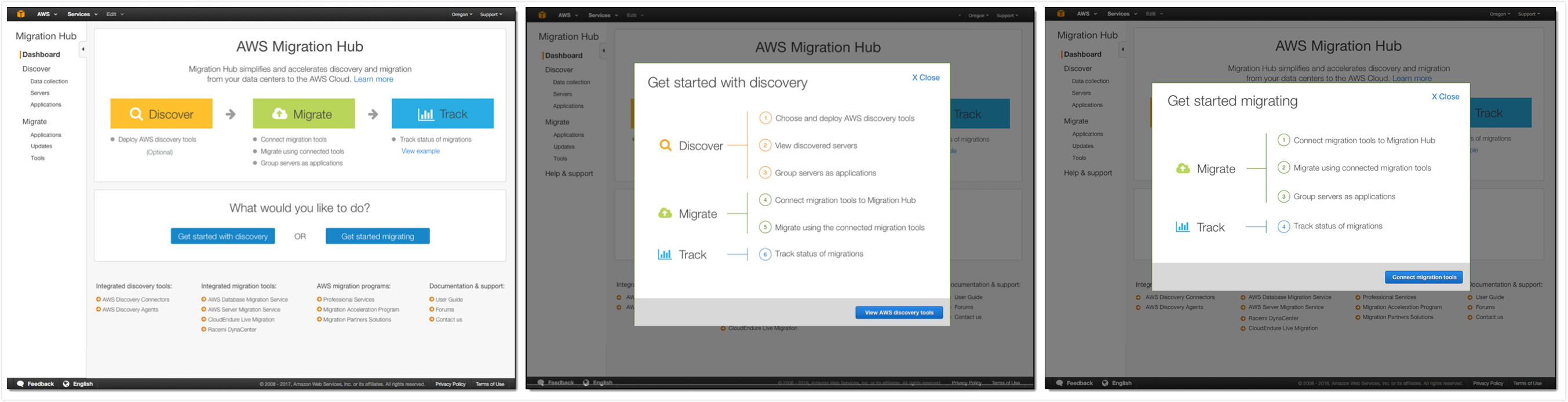This screenshot has height=402, width=1568.
Task: Click Track chart icon in Get started migrating dialog
Action: pyautogui.click(x=1182, y=227)
